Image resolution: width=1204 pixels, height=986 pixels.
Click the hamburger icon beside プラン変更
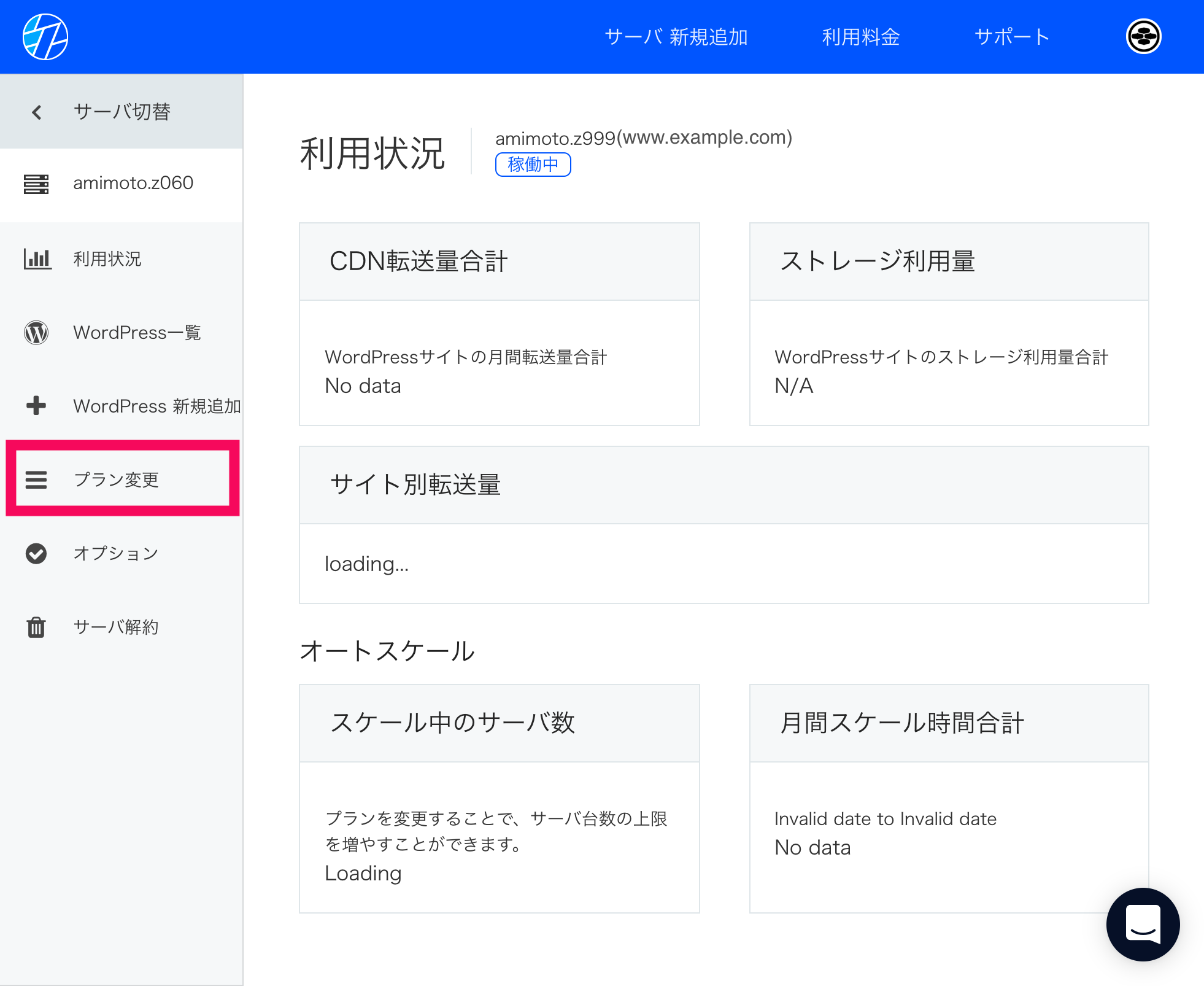click(x=36, y=479)
